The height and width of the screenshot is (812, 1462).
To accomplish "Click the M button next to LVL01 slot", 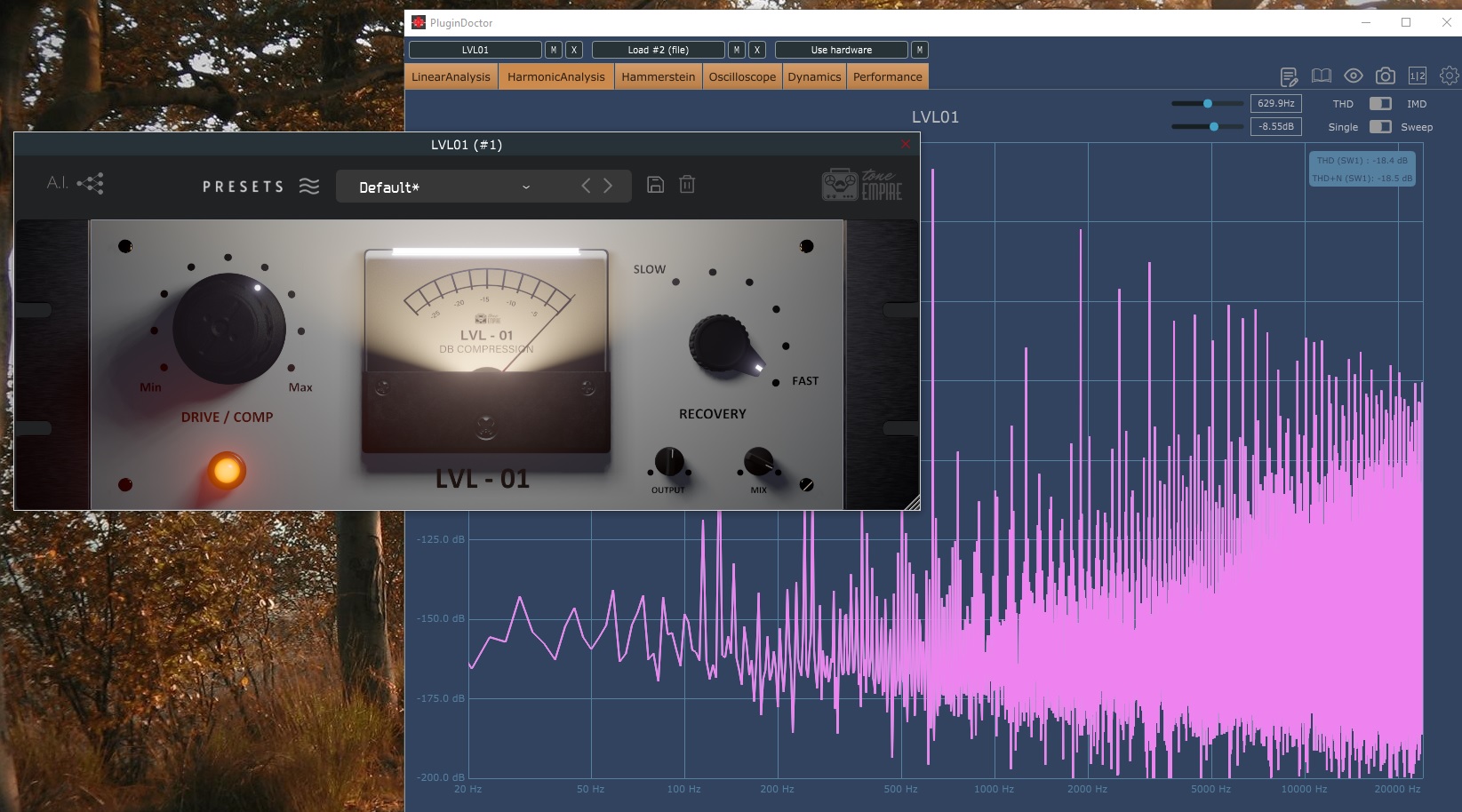I will pyautogui.click(x=554, y=50).
